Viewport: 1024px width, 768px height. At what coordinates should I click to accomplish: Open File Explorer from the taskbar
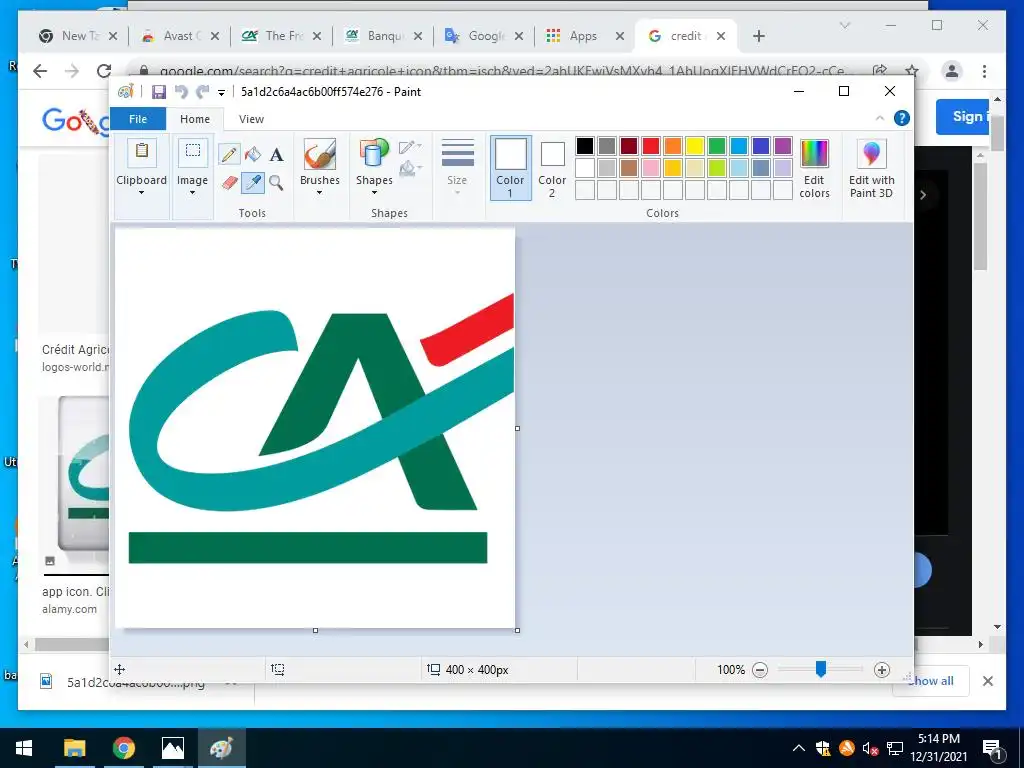coord(74,748)
